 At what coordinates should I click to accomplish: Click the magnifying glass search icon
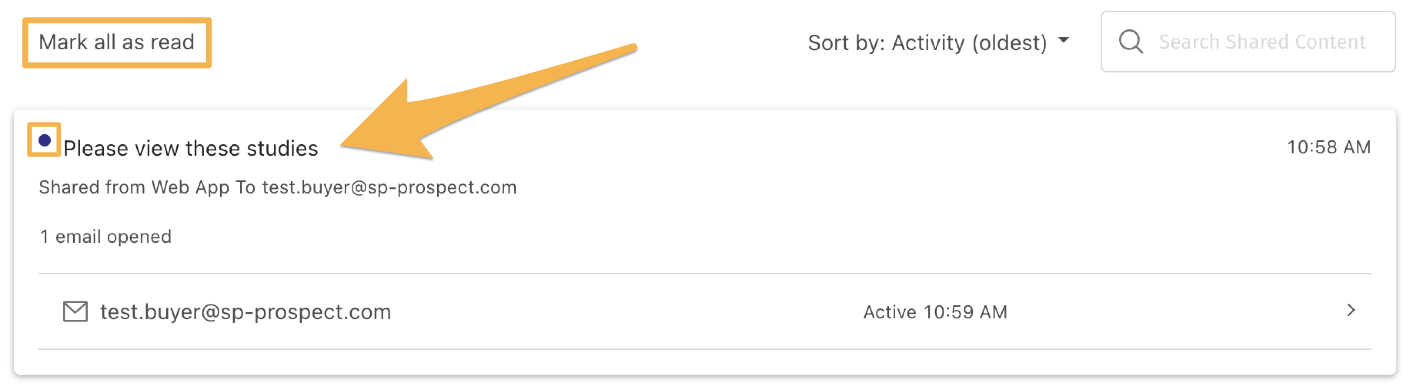pyautogui.click(x=1131, y=42)
